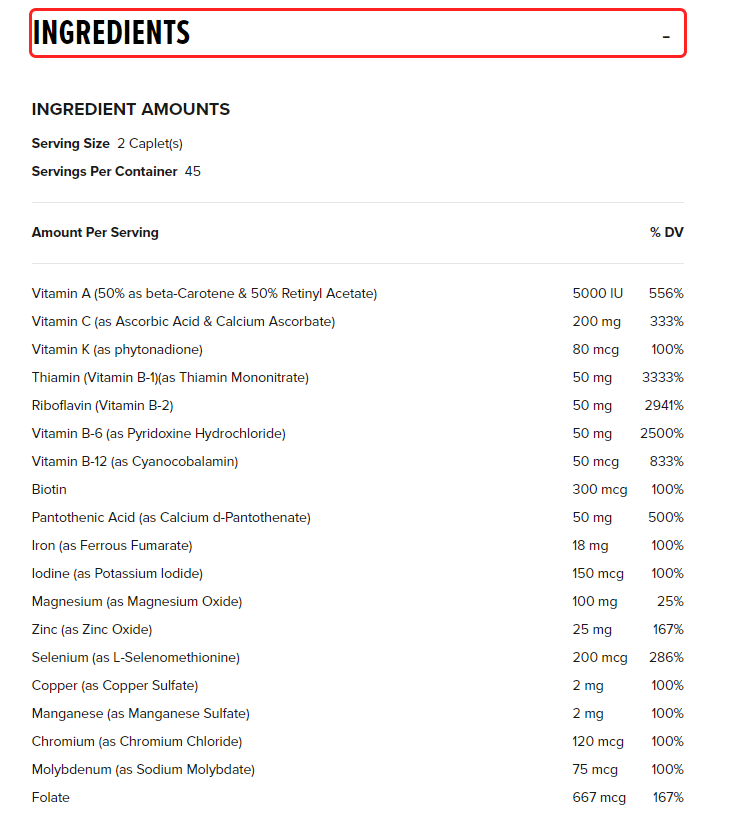
Task: Open the Vitamin A ingredient link
Action: click(205, 293)
